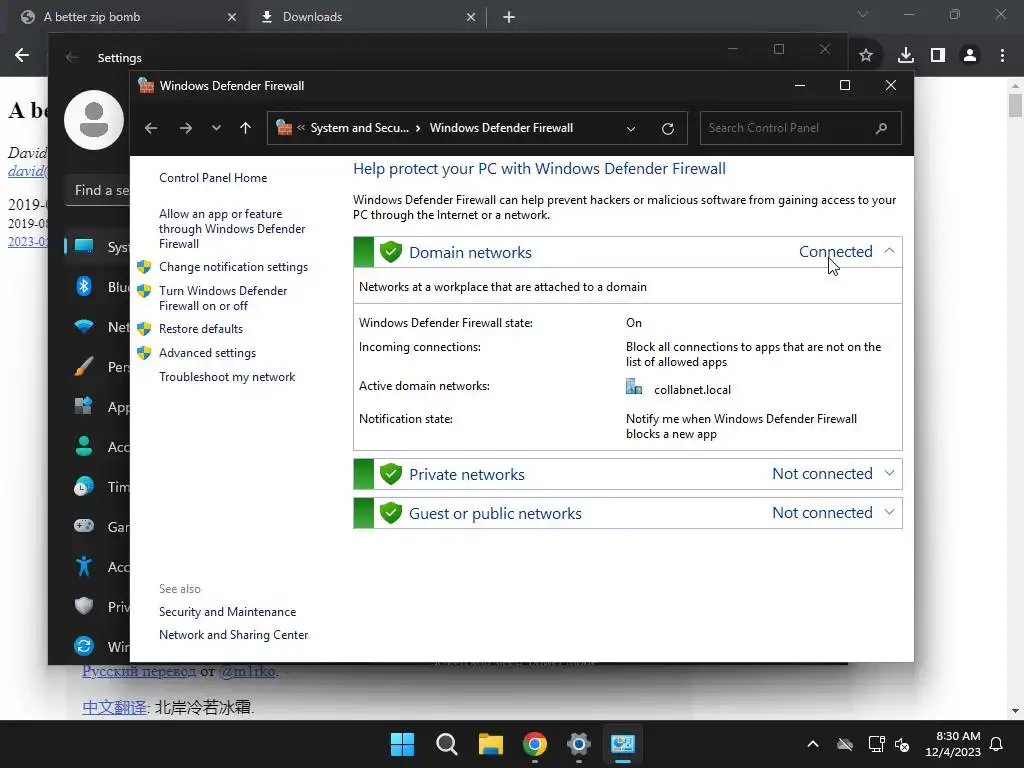Screen dimensions: 1024x768
Task: Click the search magnifier in Control Panel
Action: pyautogui.click(x=881, y=128)
